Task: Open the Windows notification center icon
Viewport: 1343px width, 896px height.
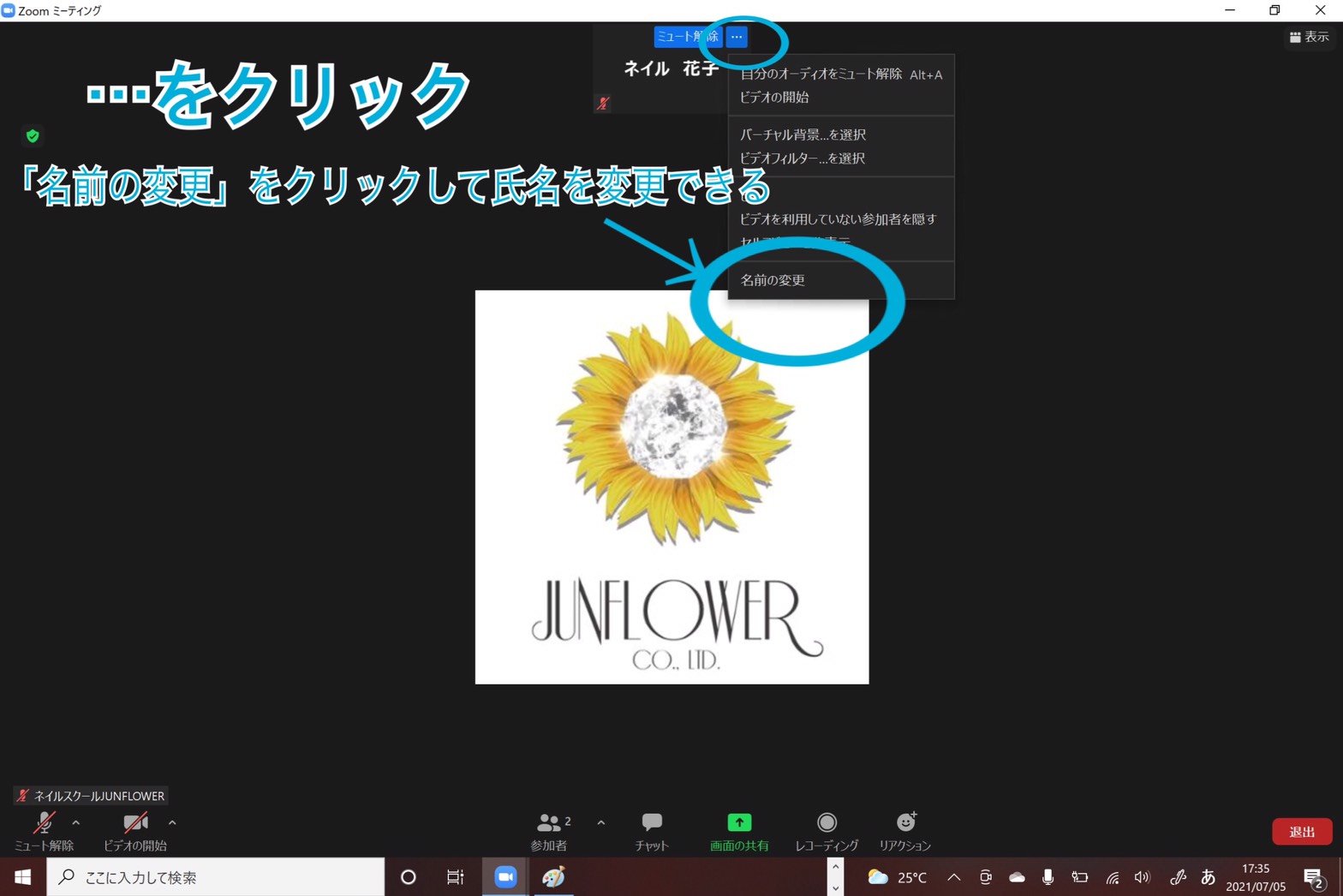Action: [x=1312, y=877]
